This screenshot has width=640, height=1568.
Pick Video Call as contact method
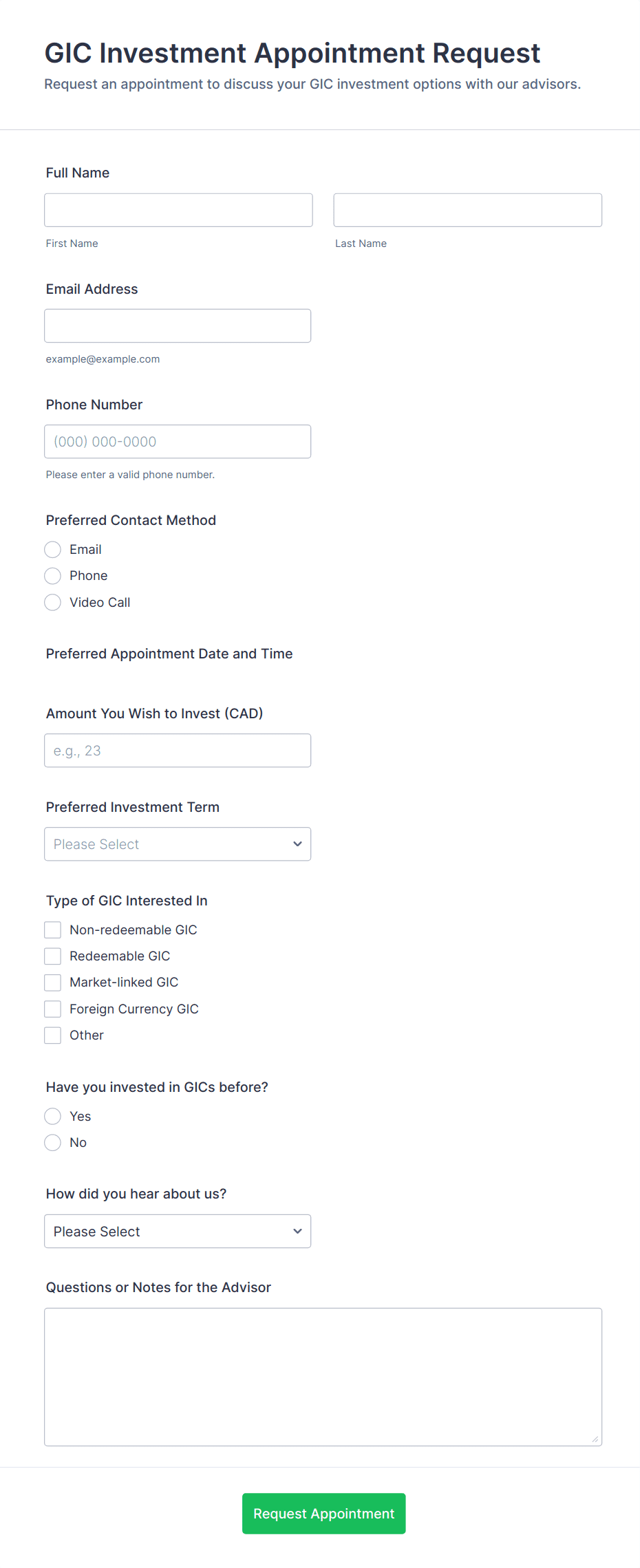(53, 603)
